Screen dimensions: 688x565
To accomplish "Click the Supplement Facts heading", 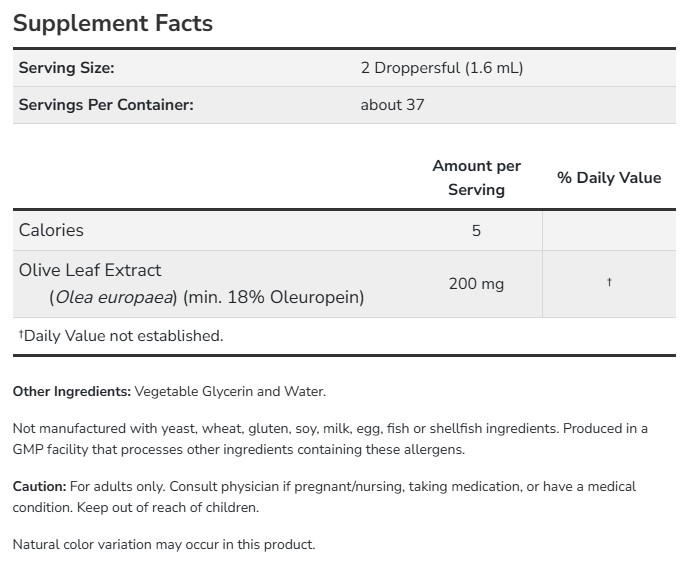I will click(113, 23).
